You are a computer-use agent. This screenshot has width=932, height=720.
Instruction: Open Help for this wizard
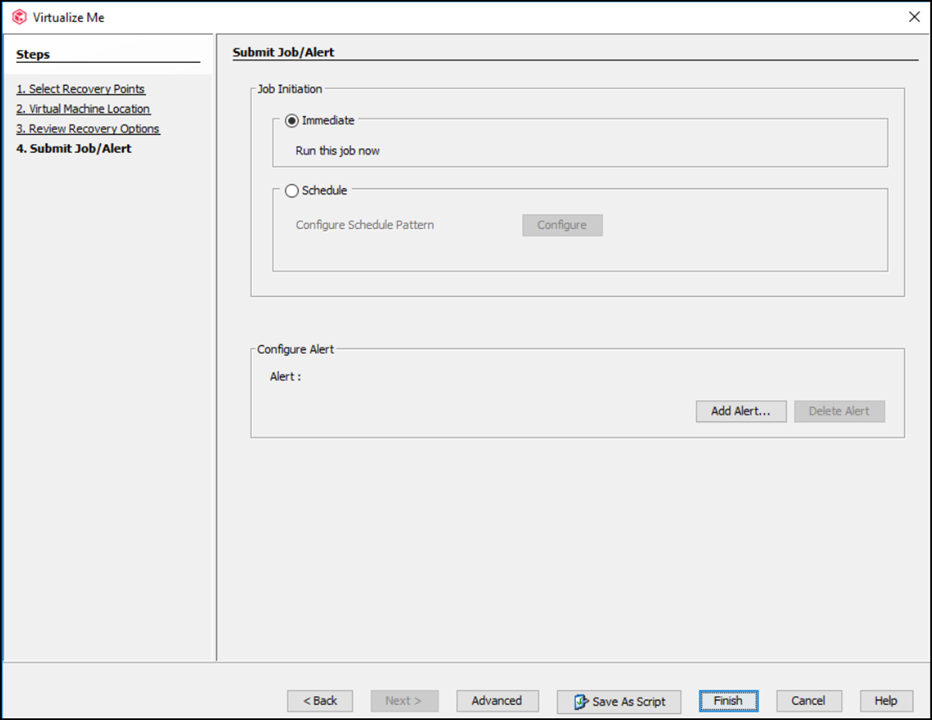(x=885, y=701)
